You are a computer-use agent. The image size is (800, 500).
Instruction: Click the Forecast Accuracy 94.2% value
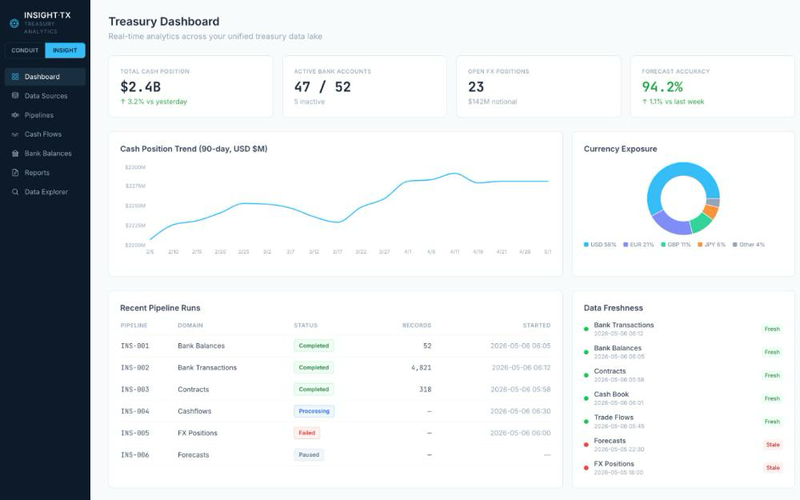[x=662, y=87]
